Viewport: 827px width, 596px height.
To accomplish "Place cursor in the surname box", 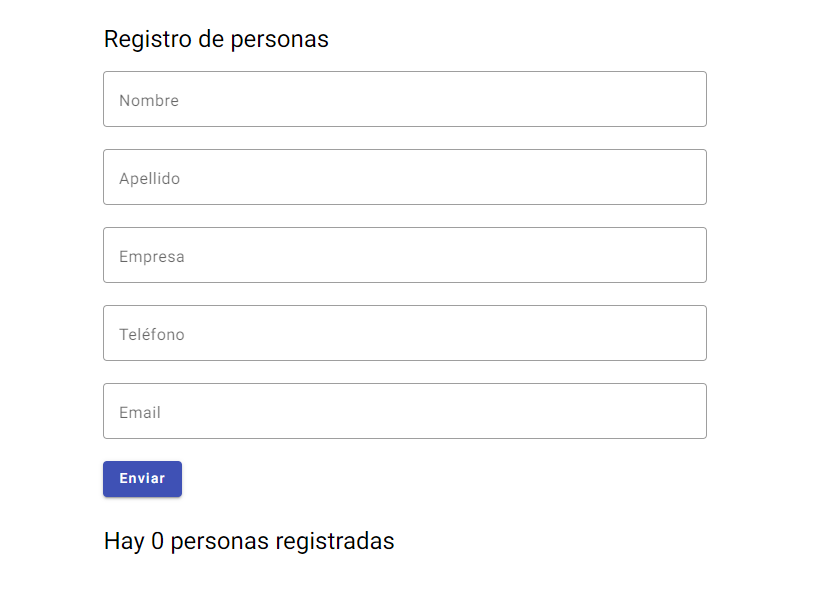I will [404, 177].
